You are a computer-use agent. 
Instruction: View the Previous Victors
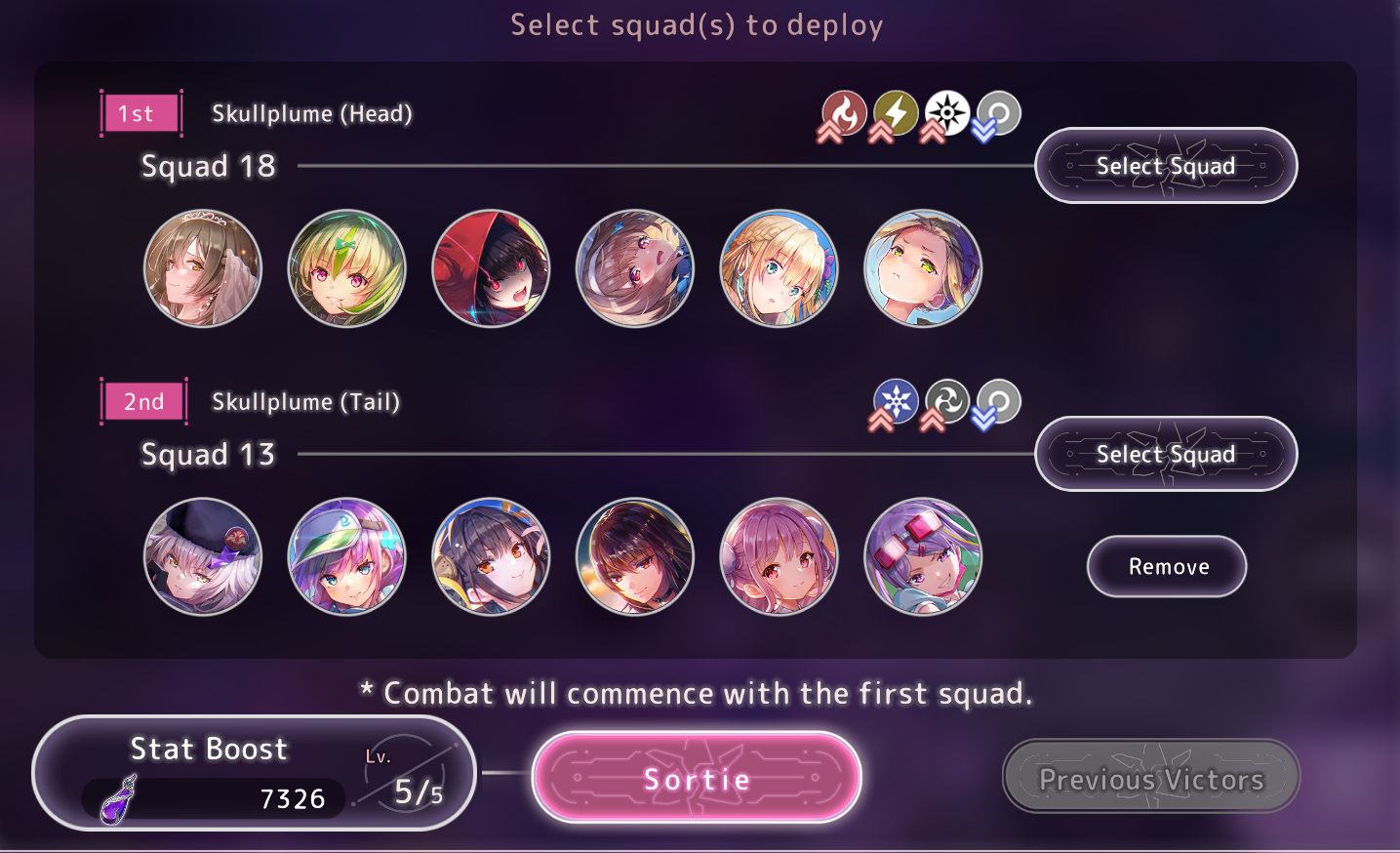(1151, 778)
